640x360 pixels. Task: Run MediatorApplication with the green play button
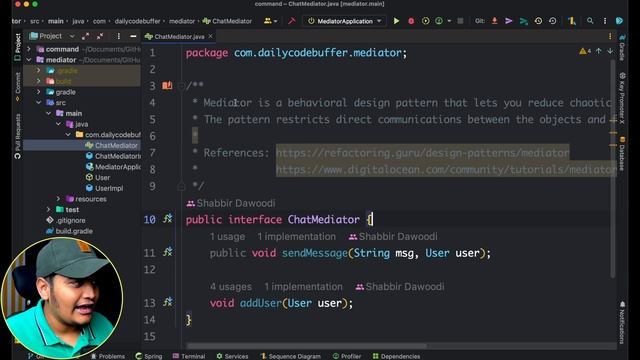[396, 21]
